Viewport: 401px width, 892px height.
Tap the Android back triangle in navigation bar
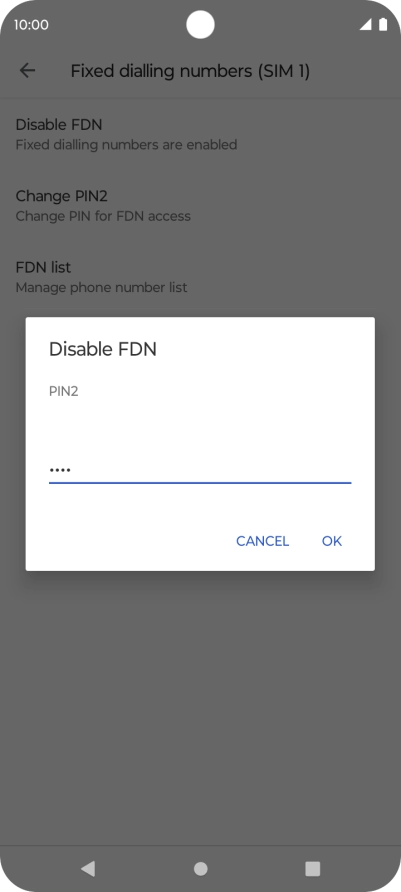88,868
